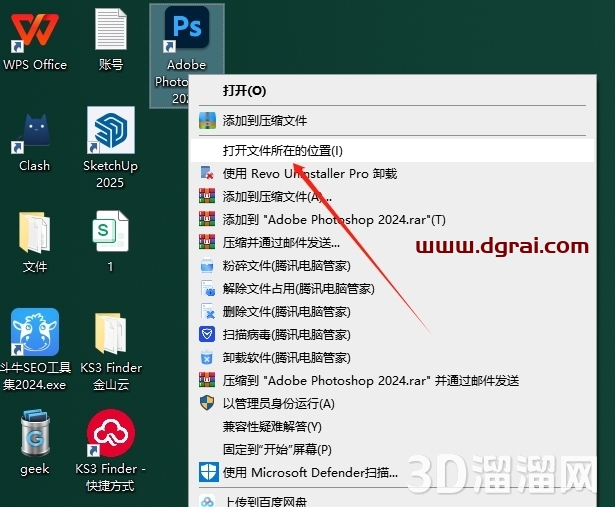Click the archive icon beside 添加到压缩文件

tap(207, 121)
